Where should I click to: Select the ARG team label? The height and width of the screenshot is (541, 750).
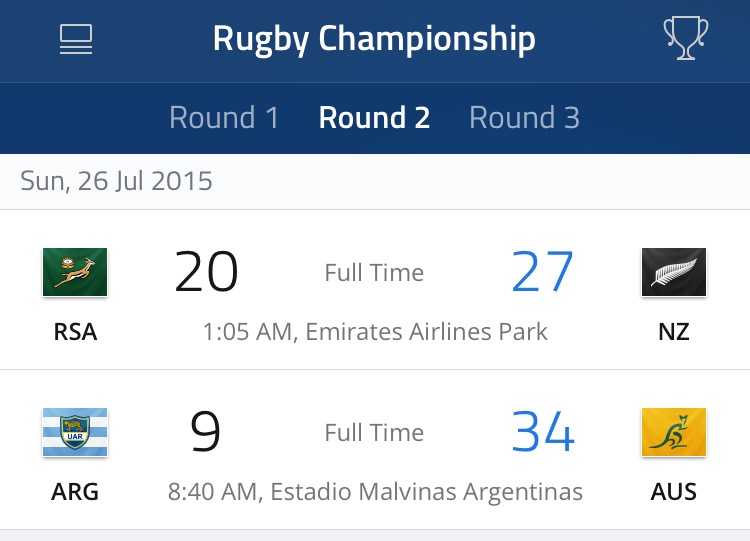[x=75, y=492]
